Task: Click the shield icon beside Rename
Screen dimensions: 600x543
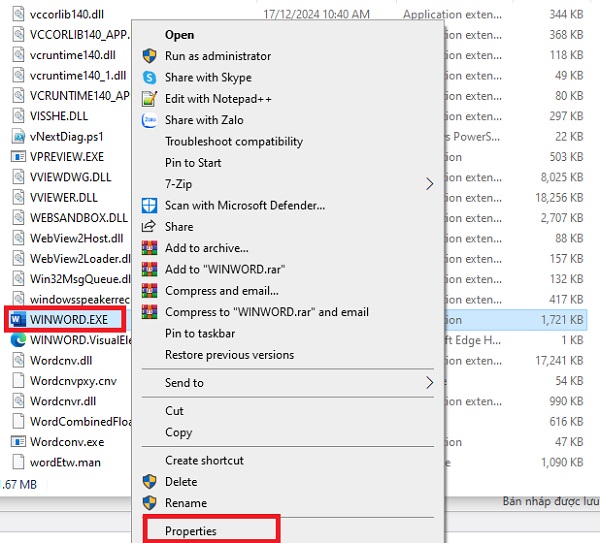Action: tap(149, 503)
